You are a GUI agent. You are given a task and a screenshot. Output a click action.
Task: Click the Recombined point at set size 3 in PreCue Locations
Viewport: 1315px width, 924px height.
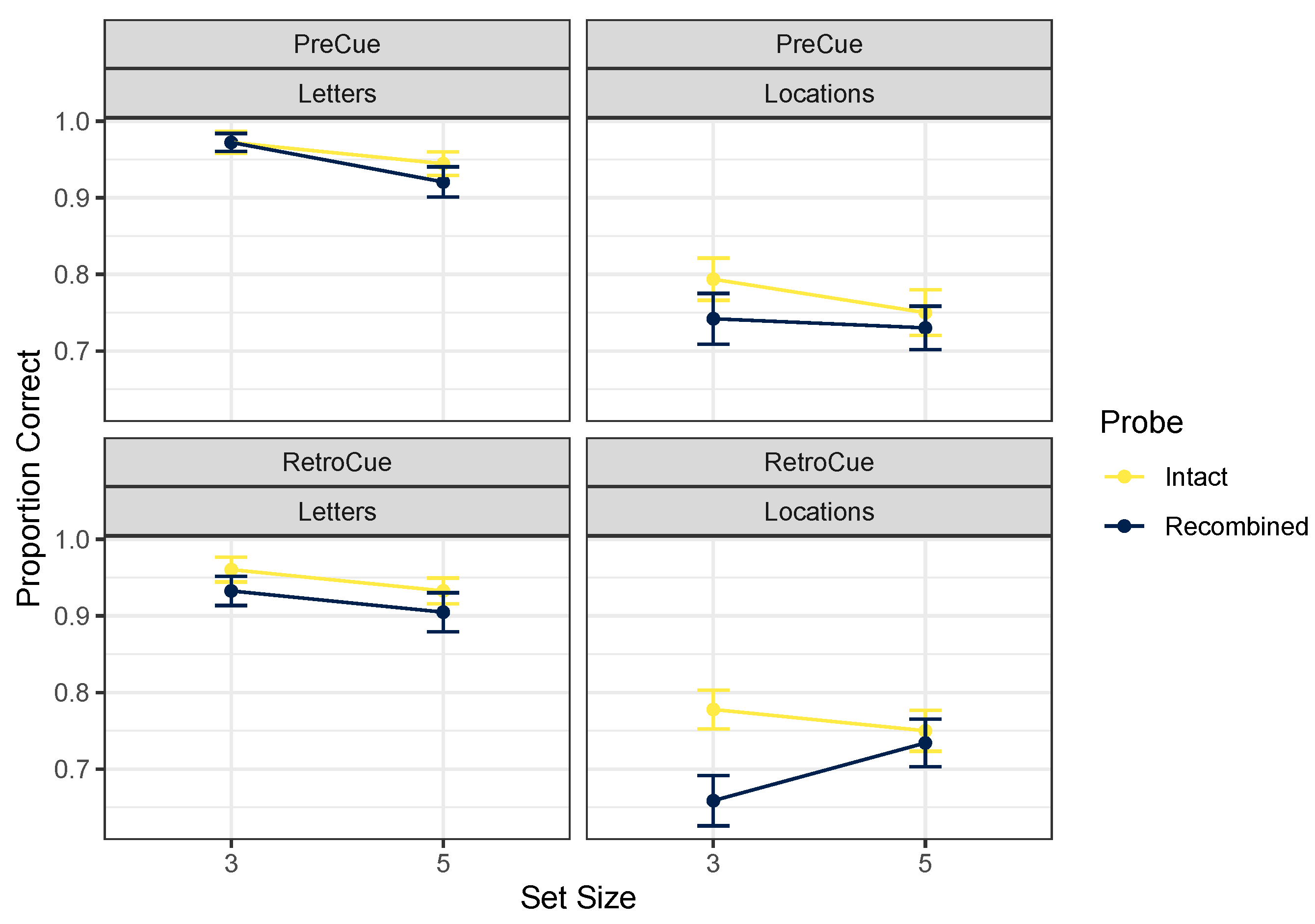713,318
